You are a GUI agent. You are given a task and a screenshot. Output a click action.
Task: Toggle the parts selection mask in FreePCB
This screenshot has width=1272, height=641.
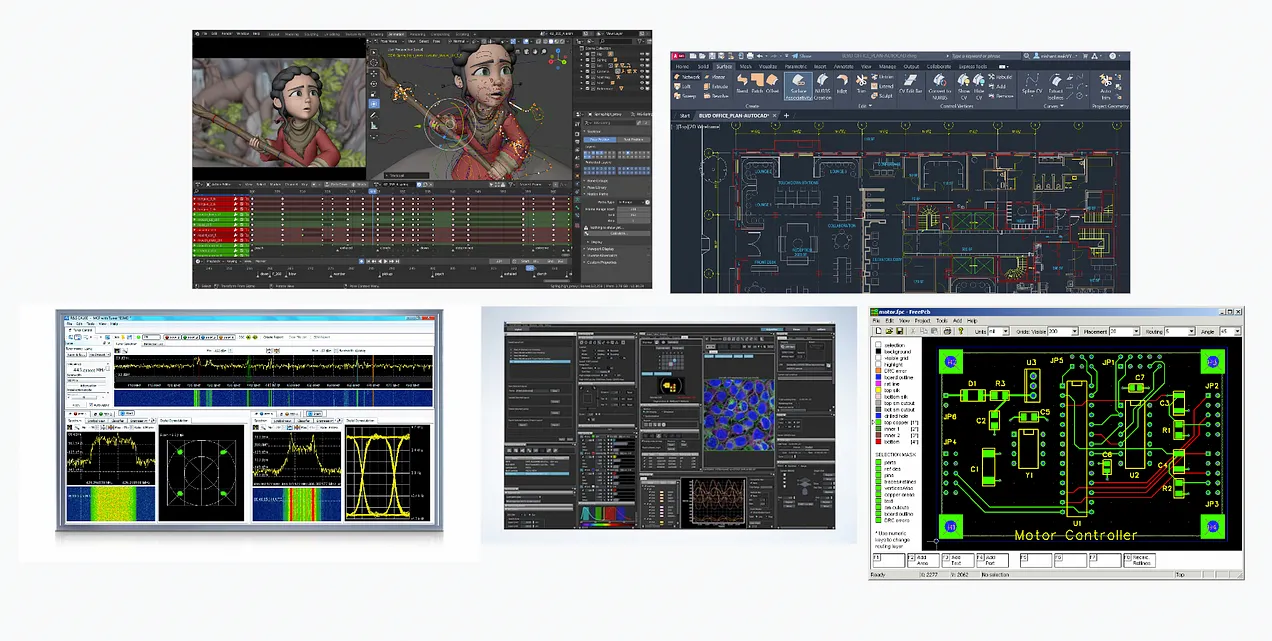click(x=877, y=462)
